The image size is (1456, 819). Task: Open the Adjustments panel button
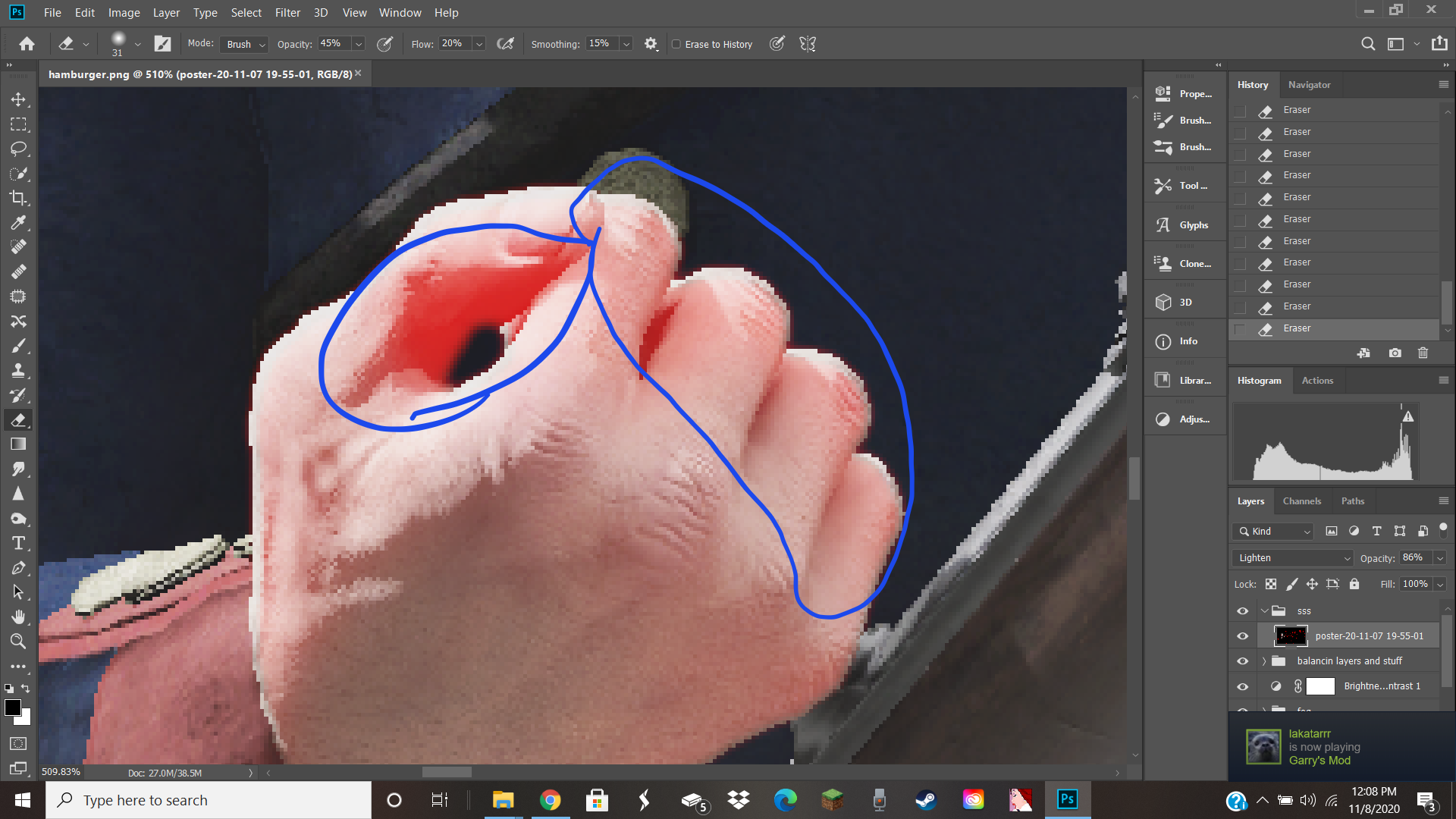(1185, 419)
